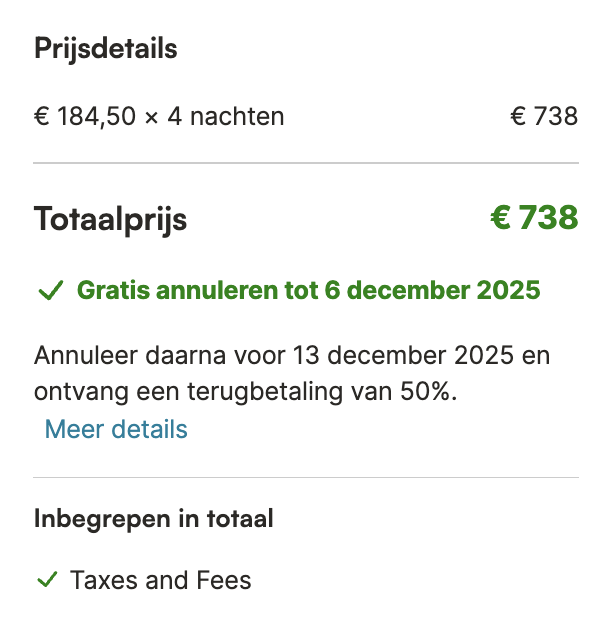Click the word Annuleer starting the refund paragraph
Viewport: 616px width, 624px height.
tap(82, 356)
